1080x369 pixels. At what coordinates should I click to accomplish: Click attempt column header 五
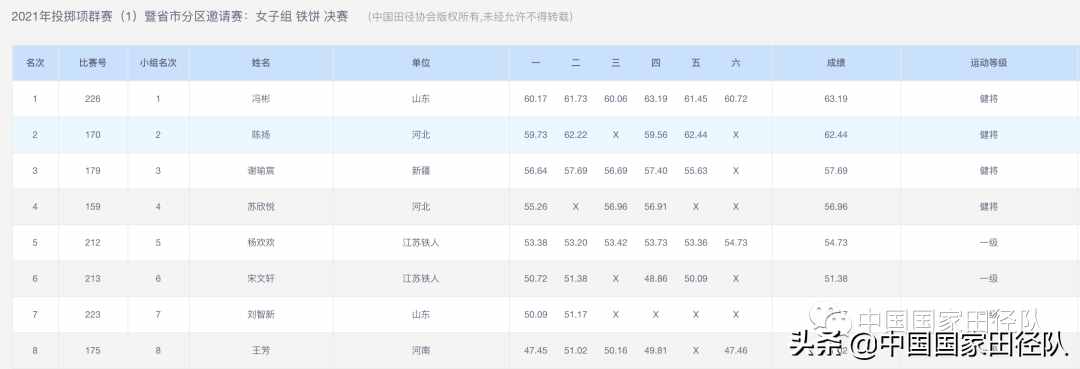(696, 63)
